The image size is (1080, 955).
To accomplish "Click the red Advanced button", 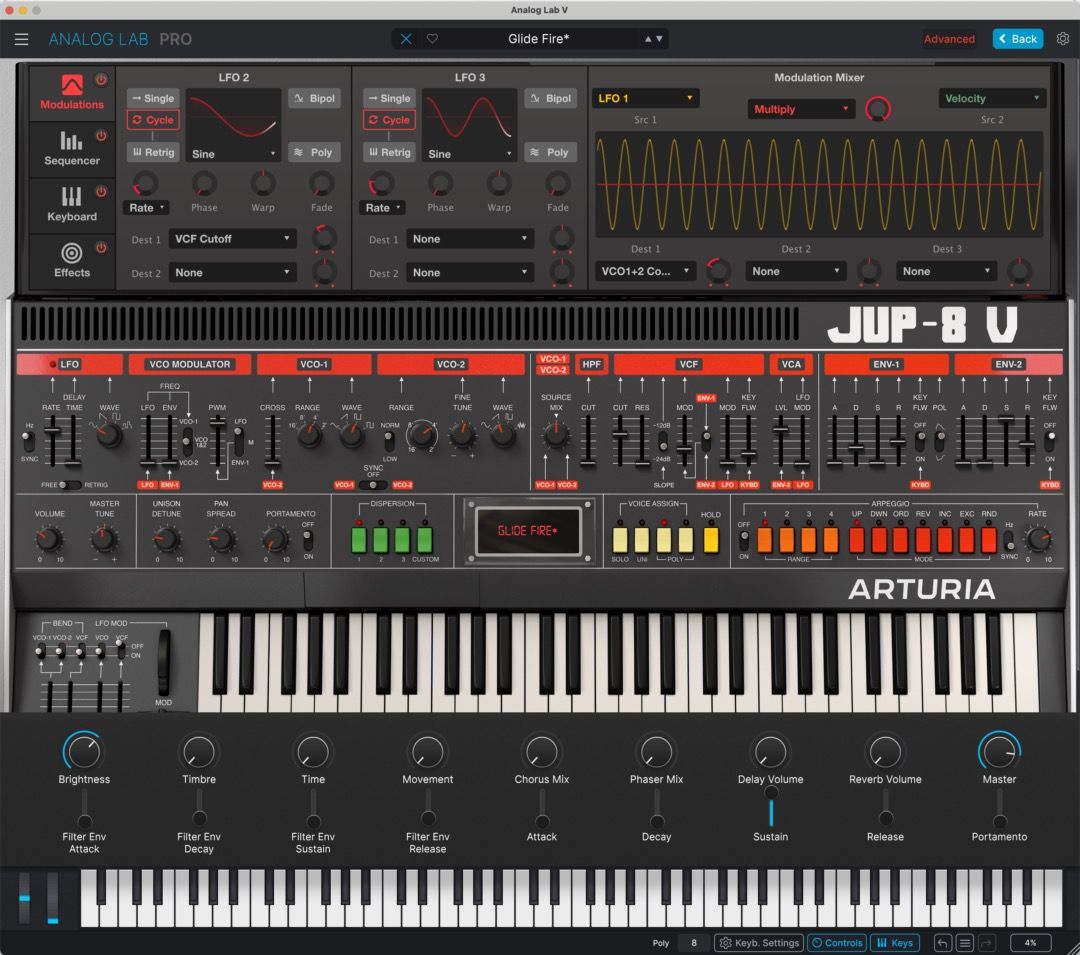I will pyautogui.click(x=949, y=39).
